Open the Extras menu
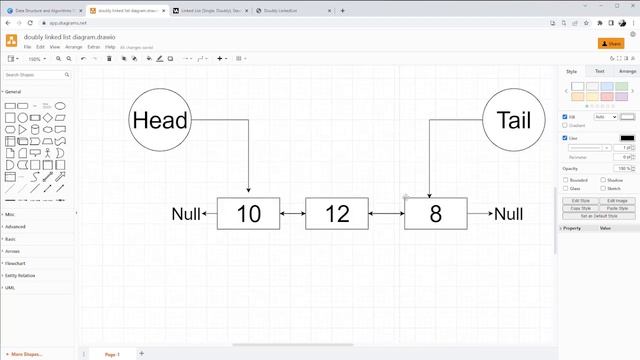640x360 pixels. coord(94,47)
